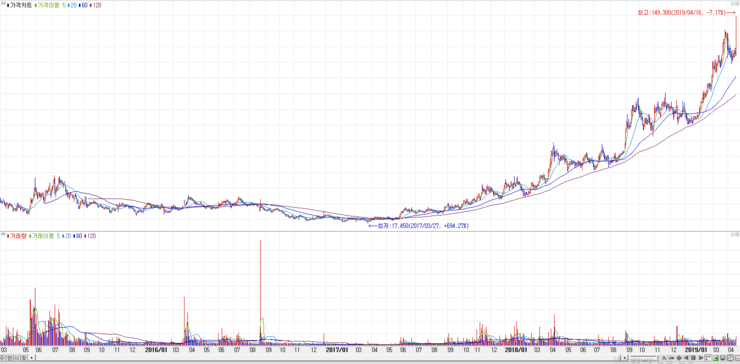Select the 60-day price moving average legend

(x=84, y=5)
